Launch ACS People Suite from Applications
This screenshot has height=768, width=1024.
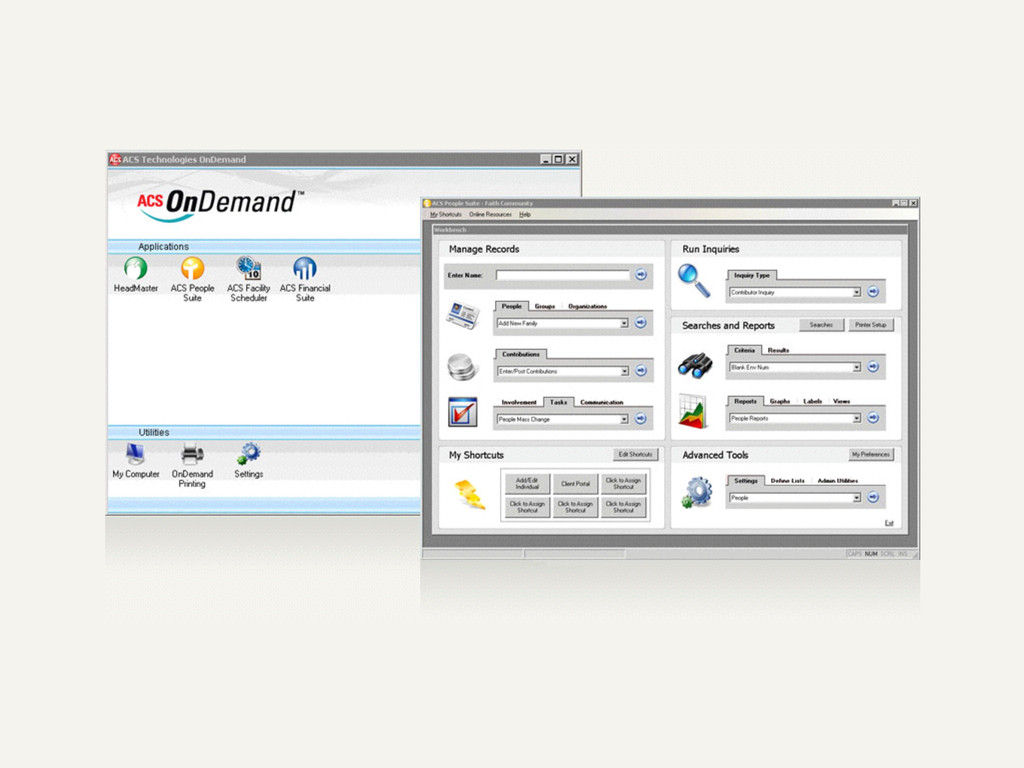(x=192, y=268)
